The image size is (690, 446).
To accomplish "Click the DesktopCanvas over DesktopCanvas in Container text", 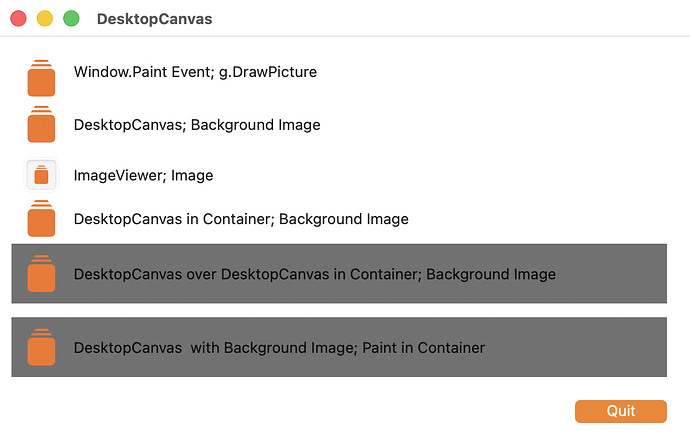I will (x=247, y=274).
